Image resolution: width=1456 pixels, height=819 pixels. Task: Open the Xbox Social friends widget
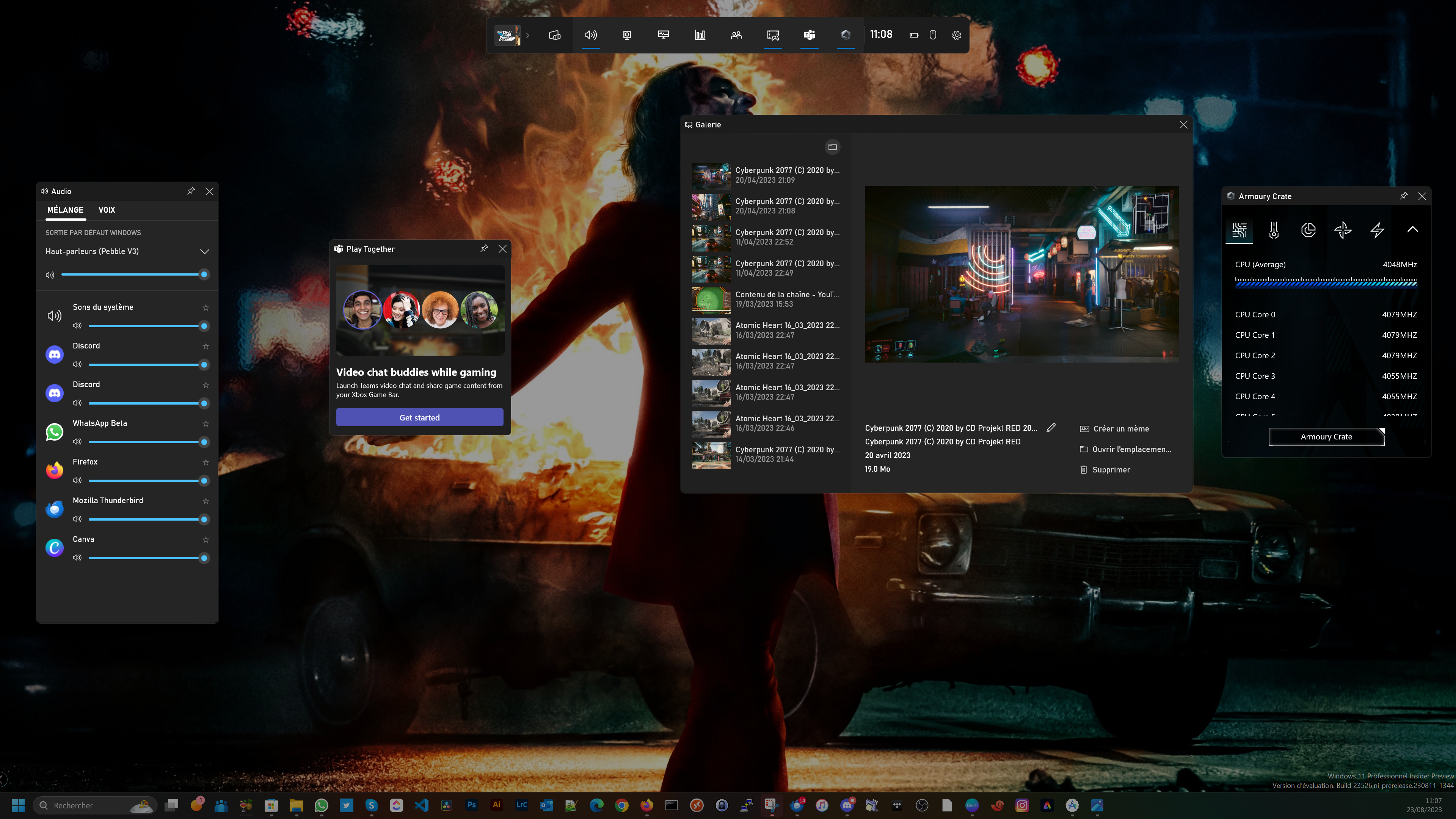click(x=736, y=35)
